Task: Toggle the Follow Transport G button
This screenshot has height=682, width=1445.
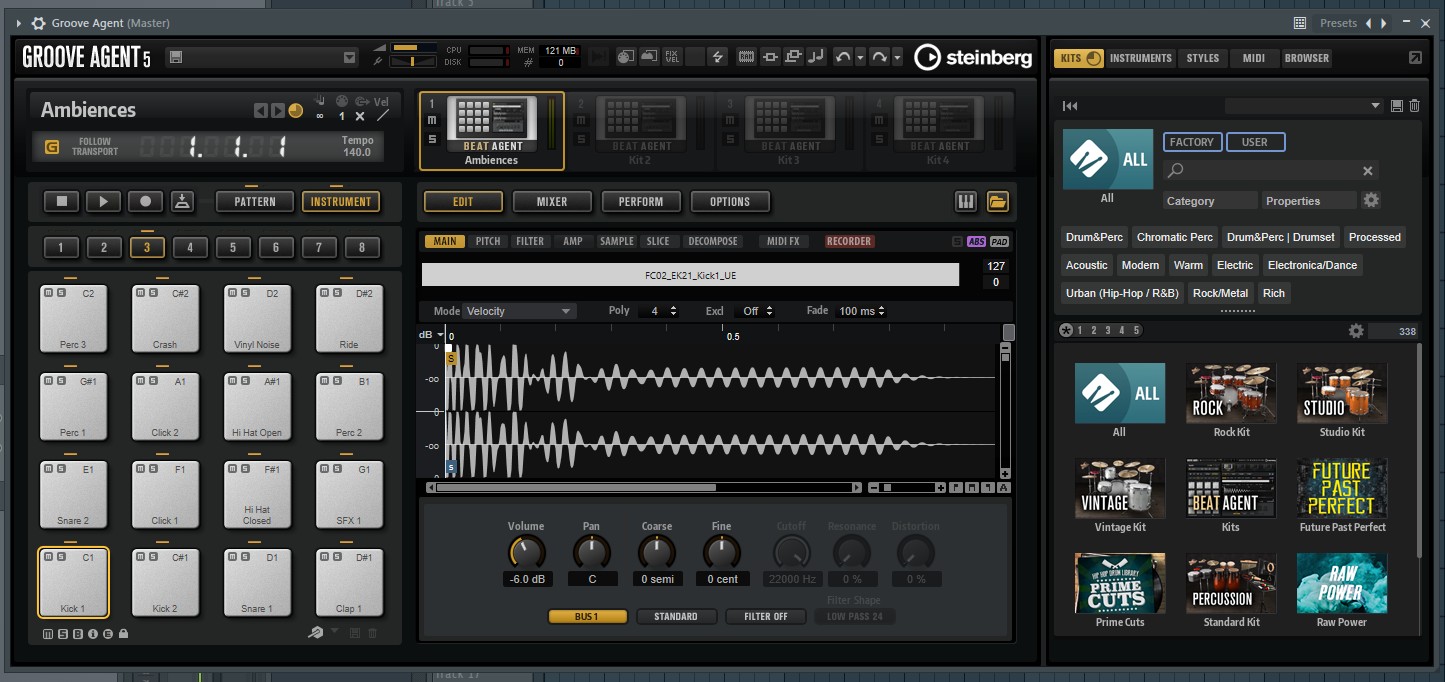Action: (x=52, y=147)
